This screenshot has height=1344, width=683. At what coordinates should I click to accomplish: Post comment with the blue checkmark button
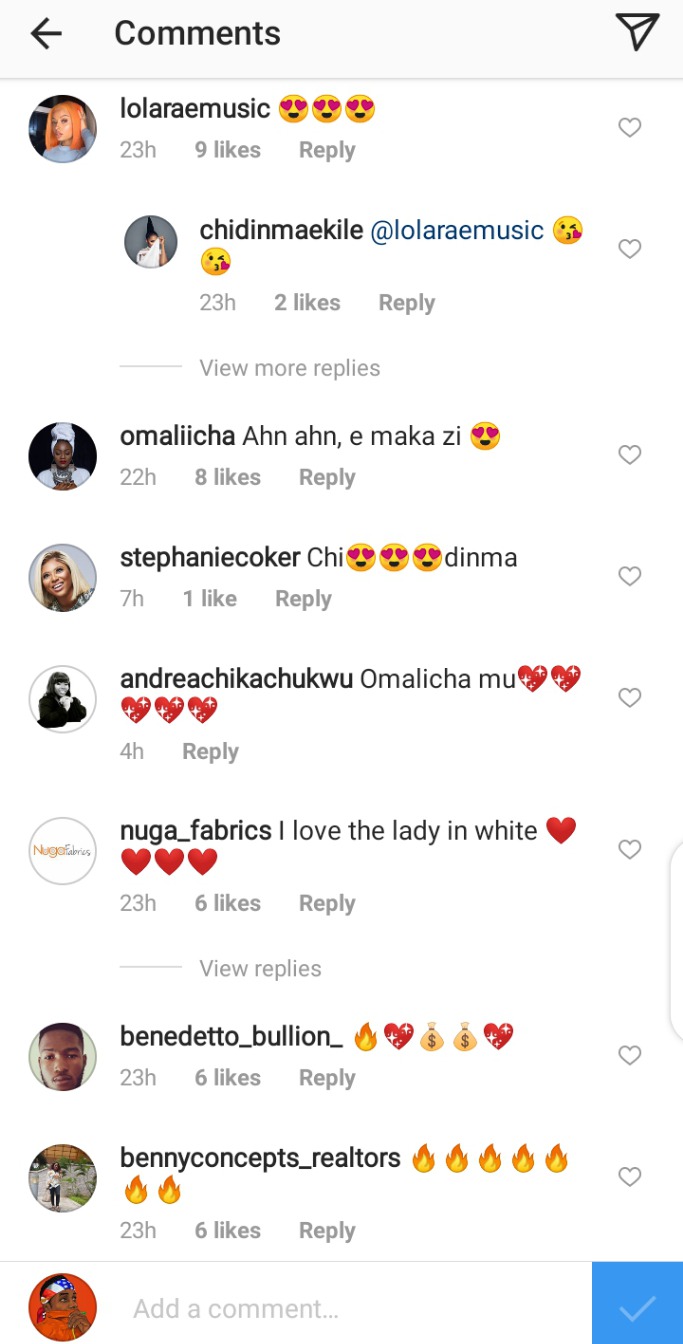[x=637, y=1304]
